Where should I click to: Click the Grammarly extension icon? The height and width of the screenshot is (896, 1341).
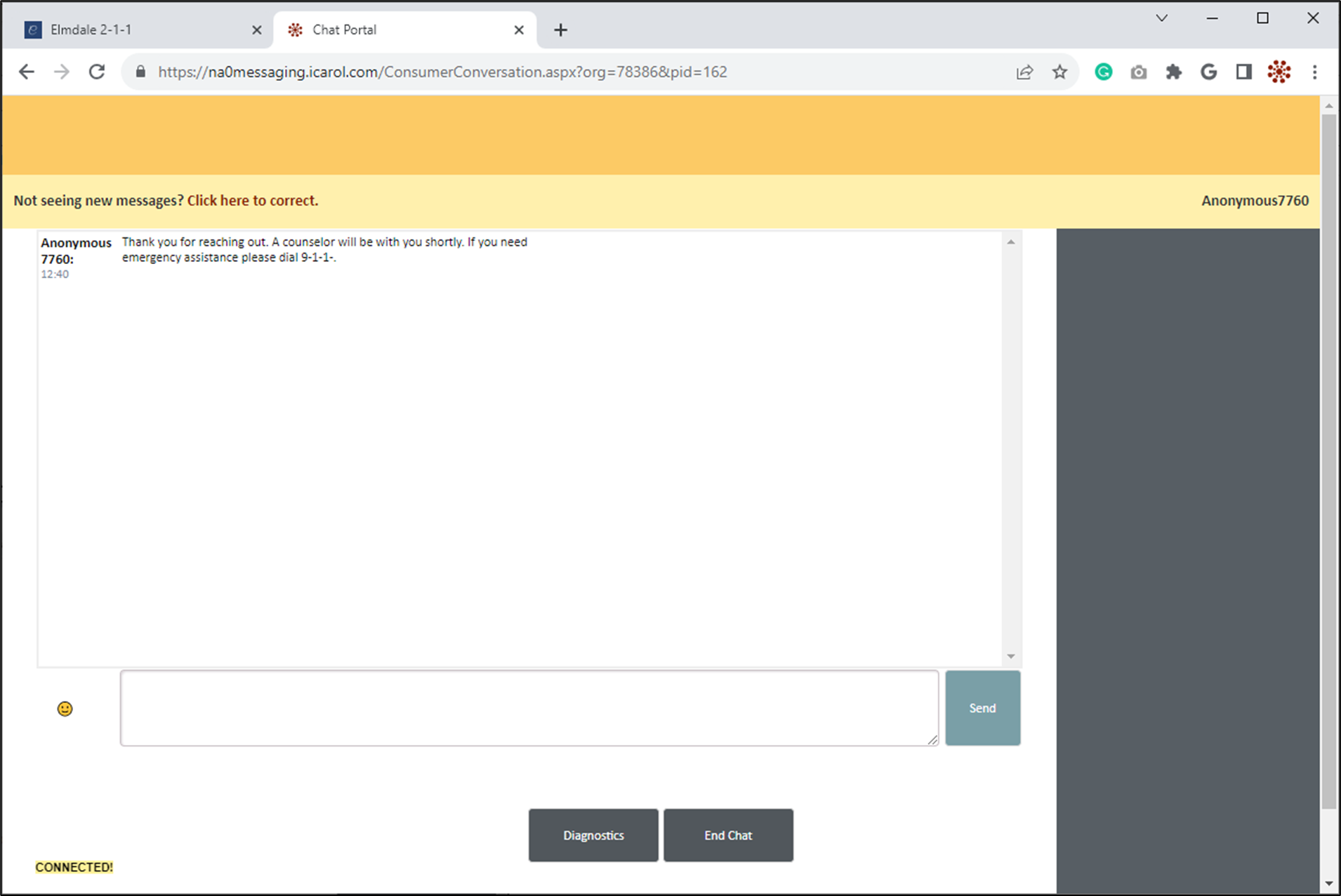[x=1103, y=72]
